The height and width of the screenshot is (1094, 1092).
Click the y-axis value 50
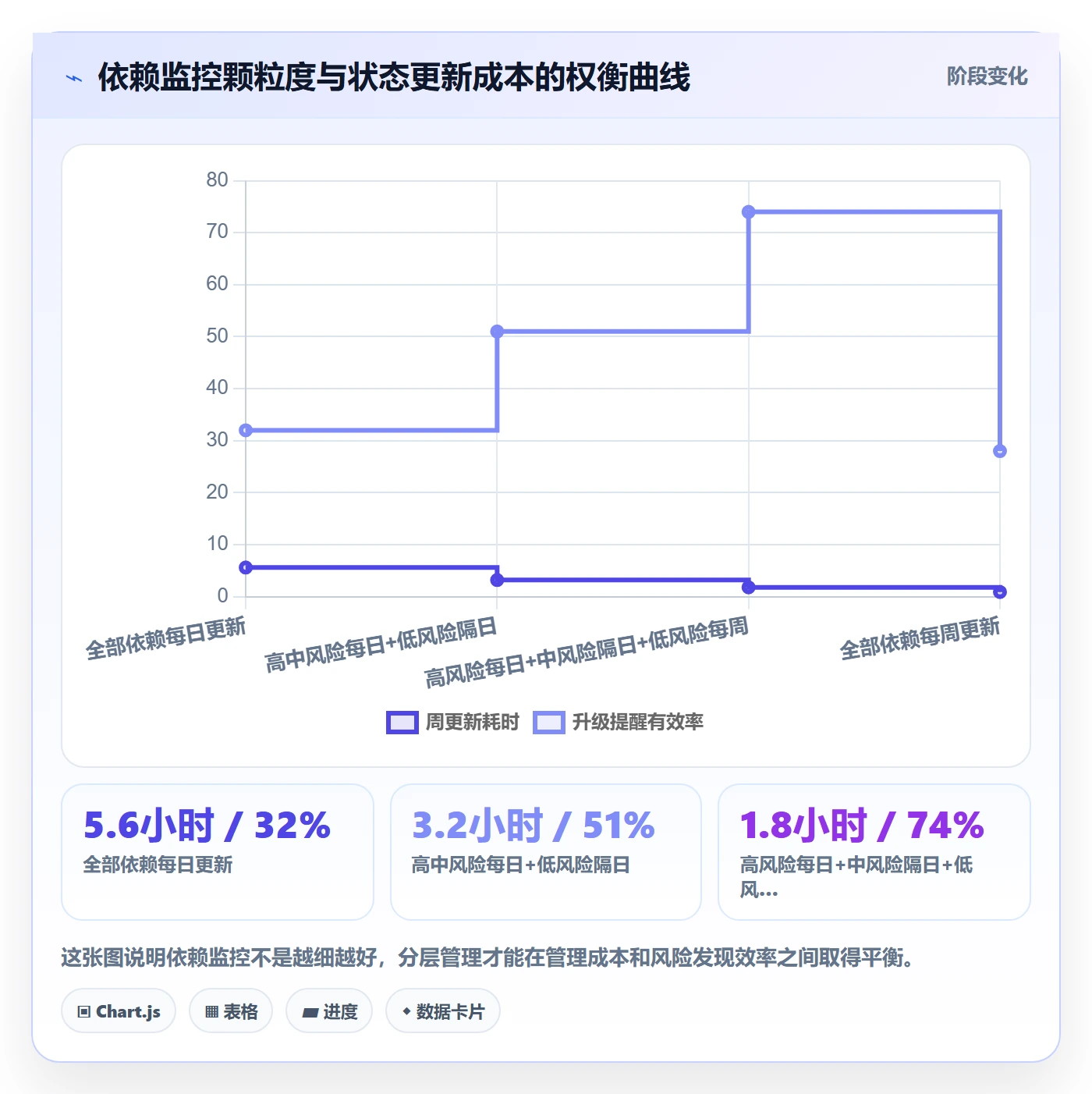tap(218, 336)
